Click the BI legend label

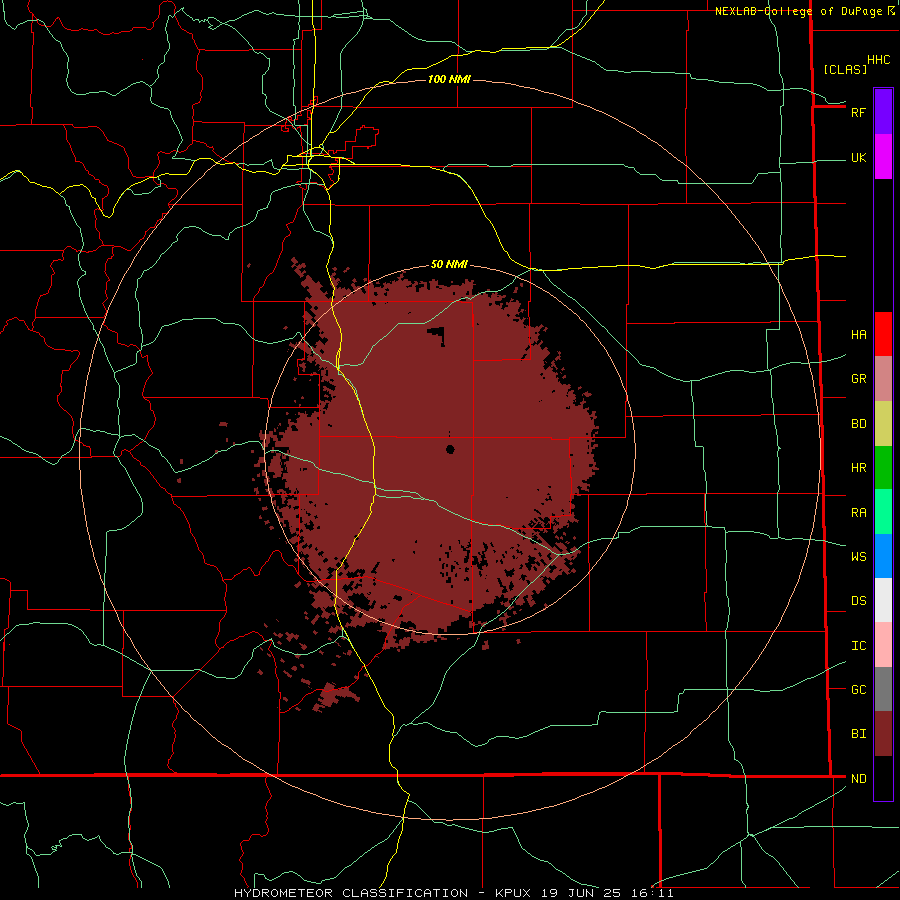(858, 734)
